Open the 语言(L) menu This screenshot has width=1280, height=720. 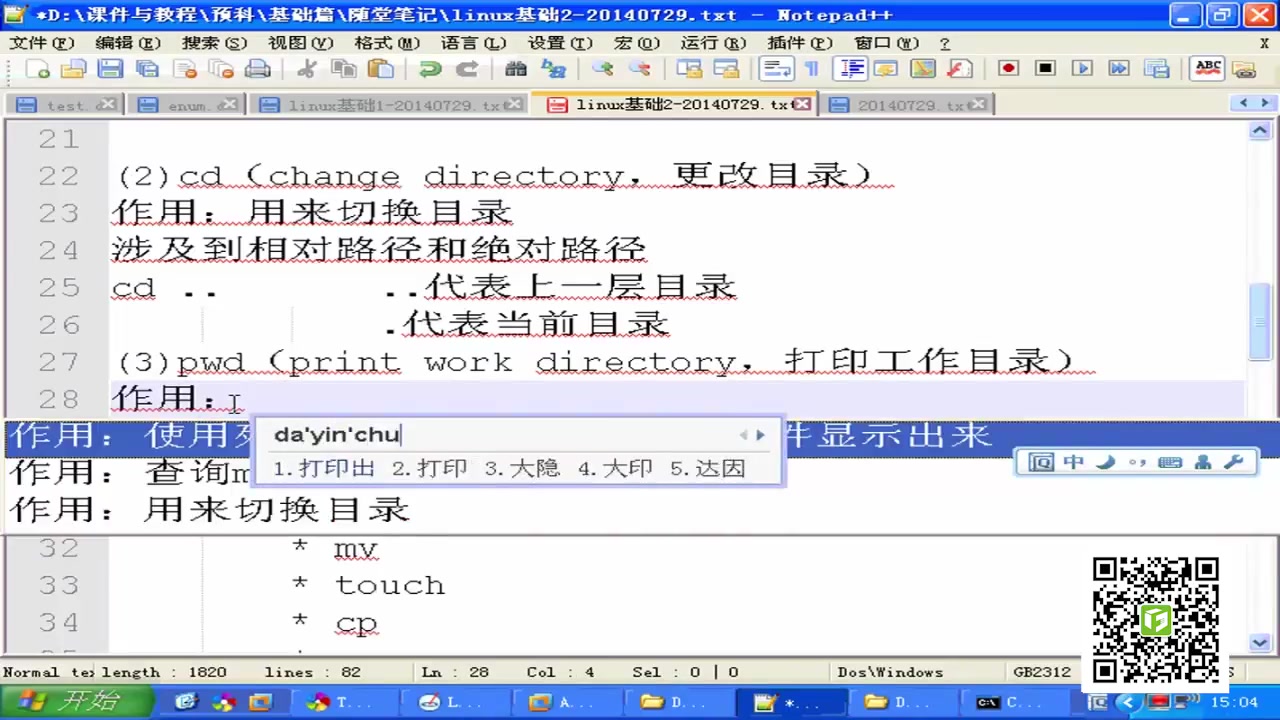pos(473,43)
